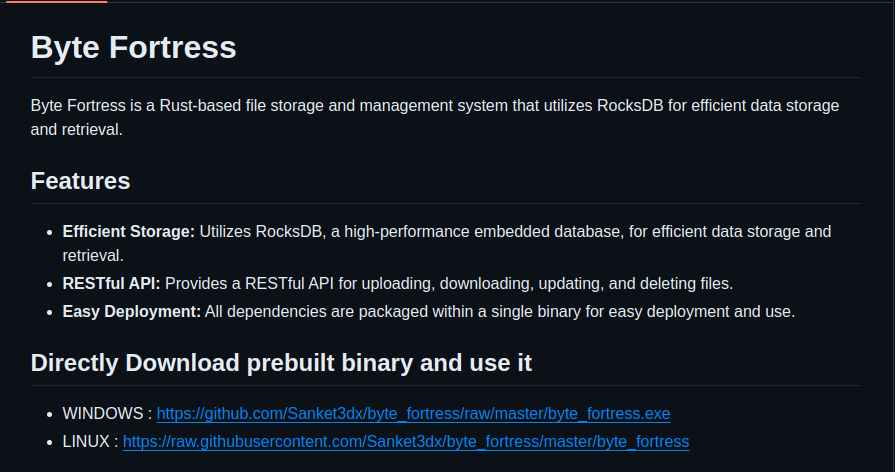Click the bold "Efficient Storage:" label

tap(128, 232)
